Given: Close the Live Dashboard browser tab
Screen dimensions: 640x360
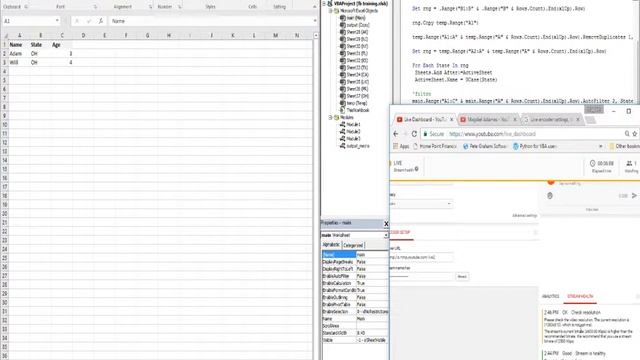Looking at the screenshot, I should 451,120.
